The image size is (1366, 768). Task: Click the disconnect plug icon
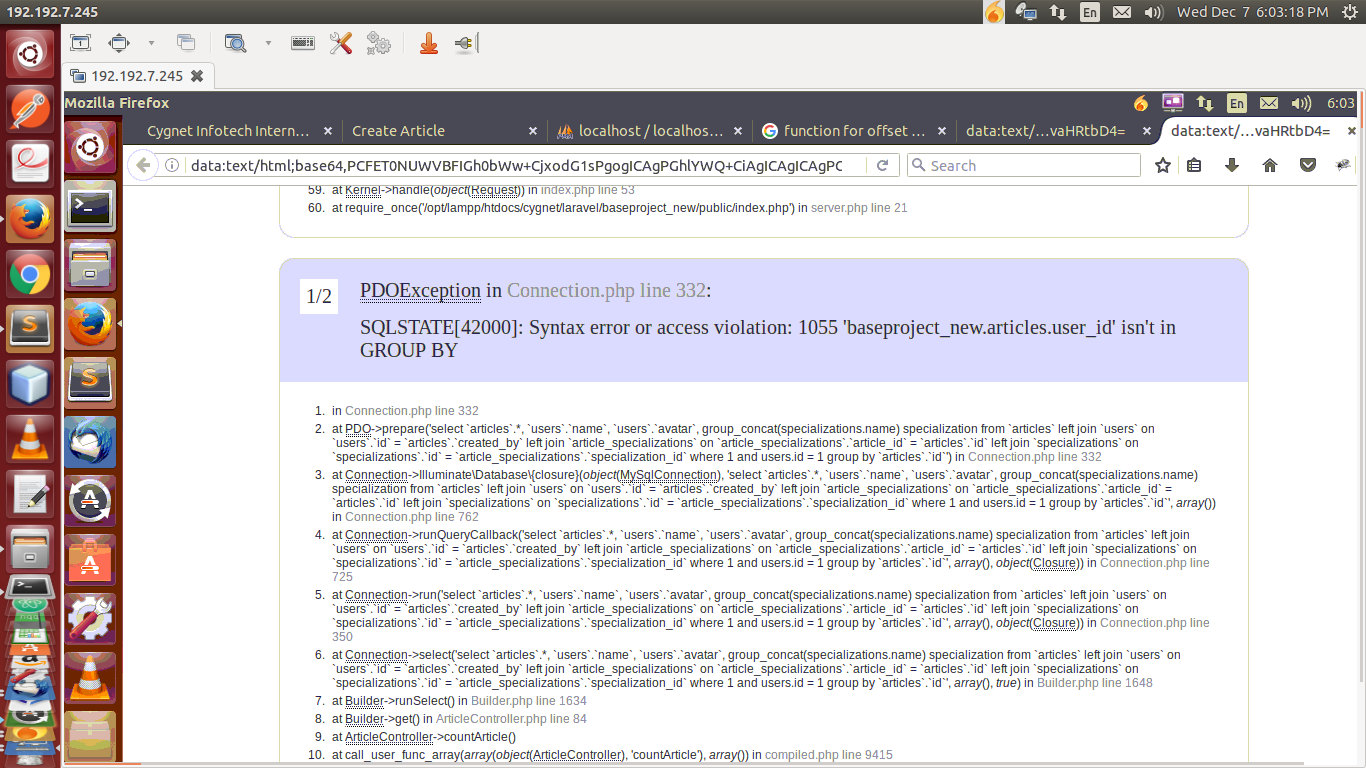pyautogui.click(x=466, y=43)
